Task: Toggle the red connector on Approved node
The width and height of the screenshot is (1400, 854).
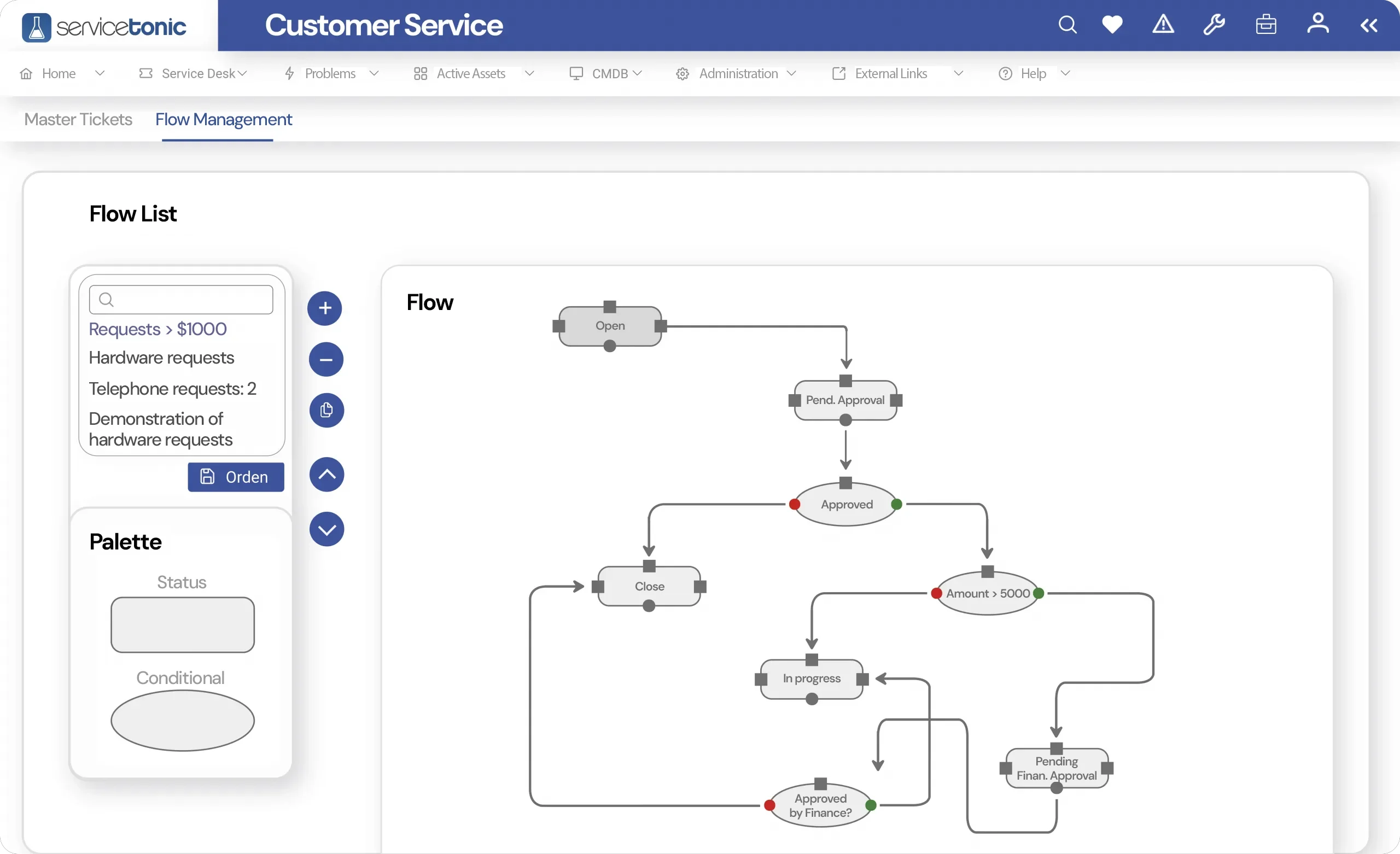Action: coord(795,504)
